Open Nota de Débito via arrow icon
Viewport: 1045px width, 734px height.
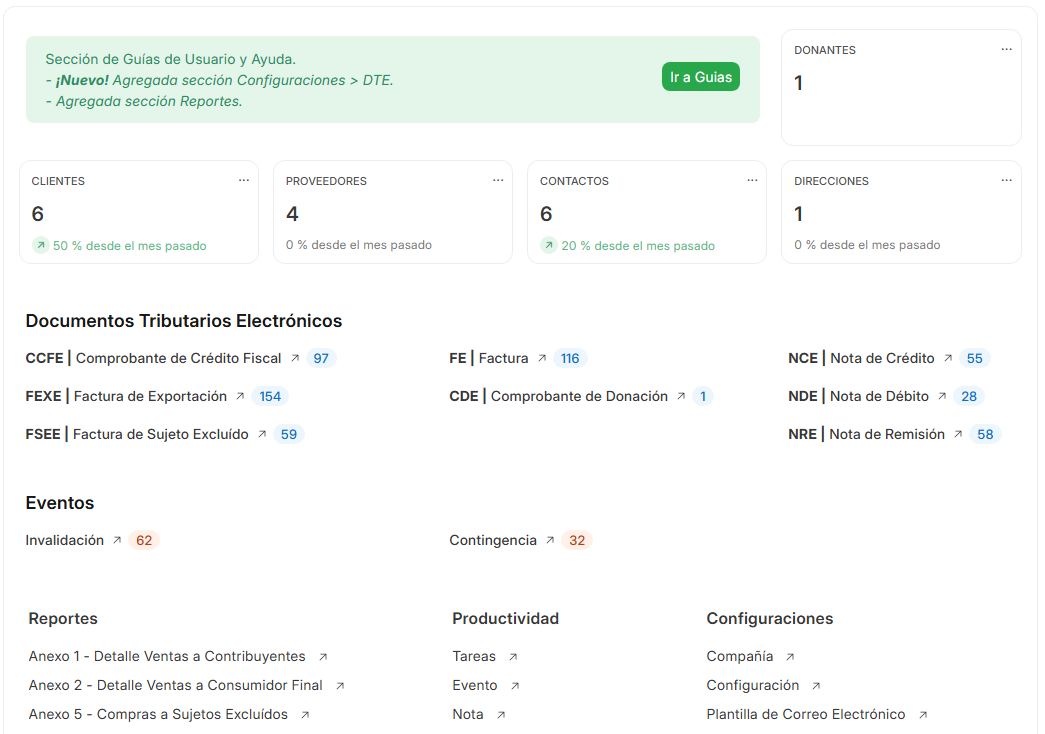[x=942, y=396]
